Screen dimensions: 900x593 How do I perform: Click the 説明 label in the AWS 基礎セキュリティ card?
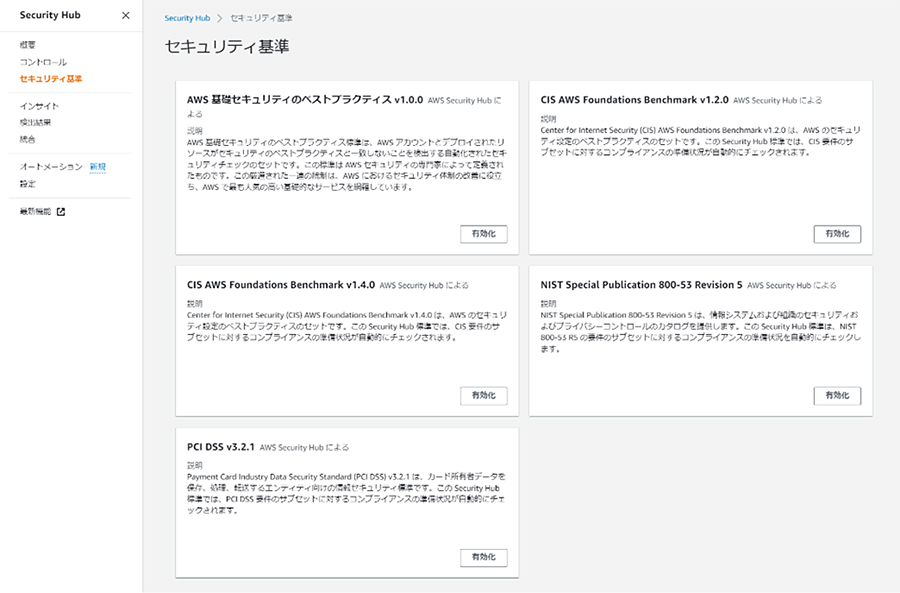pyautogui.click(x=195, y=131)
